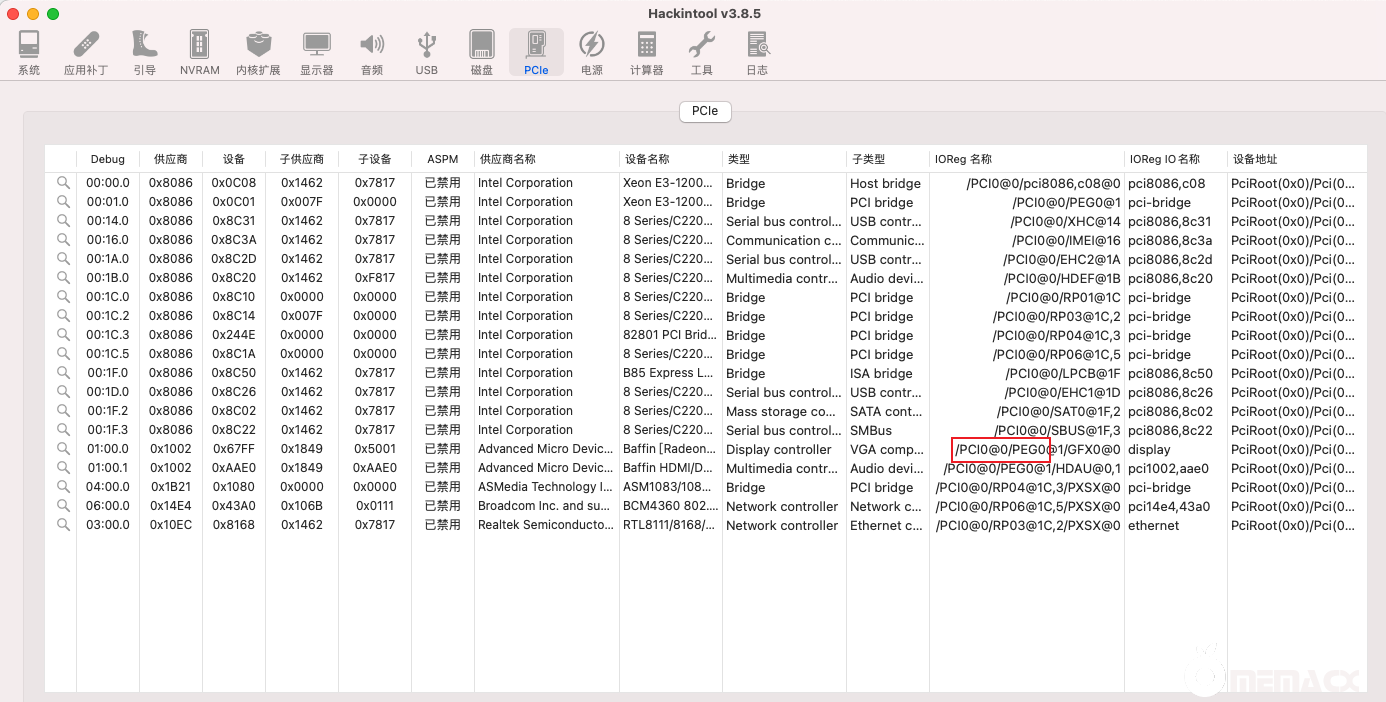Open the 工具 (Tools) wrench icon

coord(702,52)
